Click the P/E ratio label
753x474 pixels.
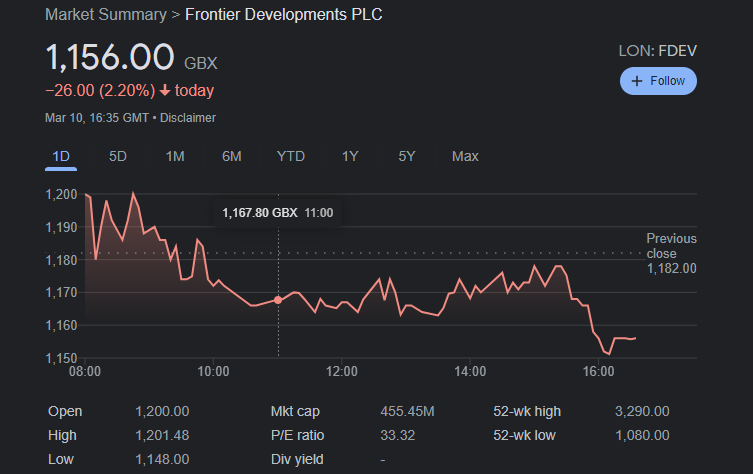[x=297, y=436]
